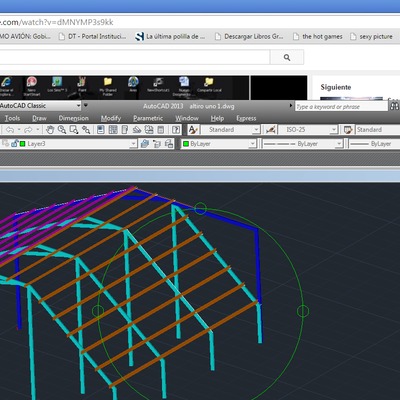Click the Help question mark icon
400x400 pixels.
click(x=176, y=130)
